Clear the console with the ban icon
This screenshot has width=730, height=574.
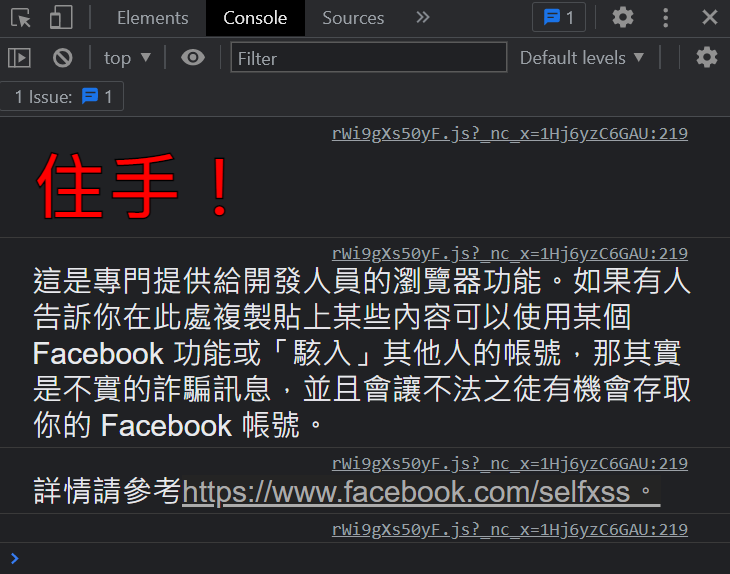[x=62, y=58]
